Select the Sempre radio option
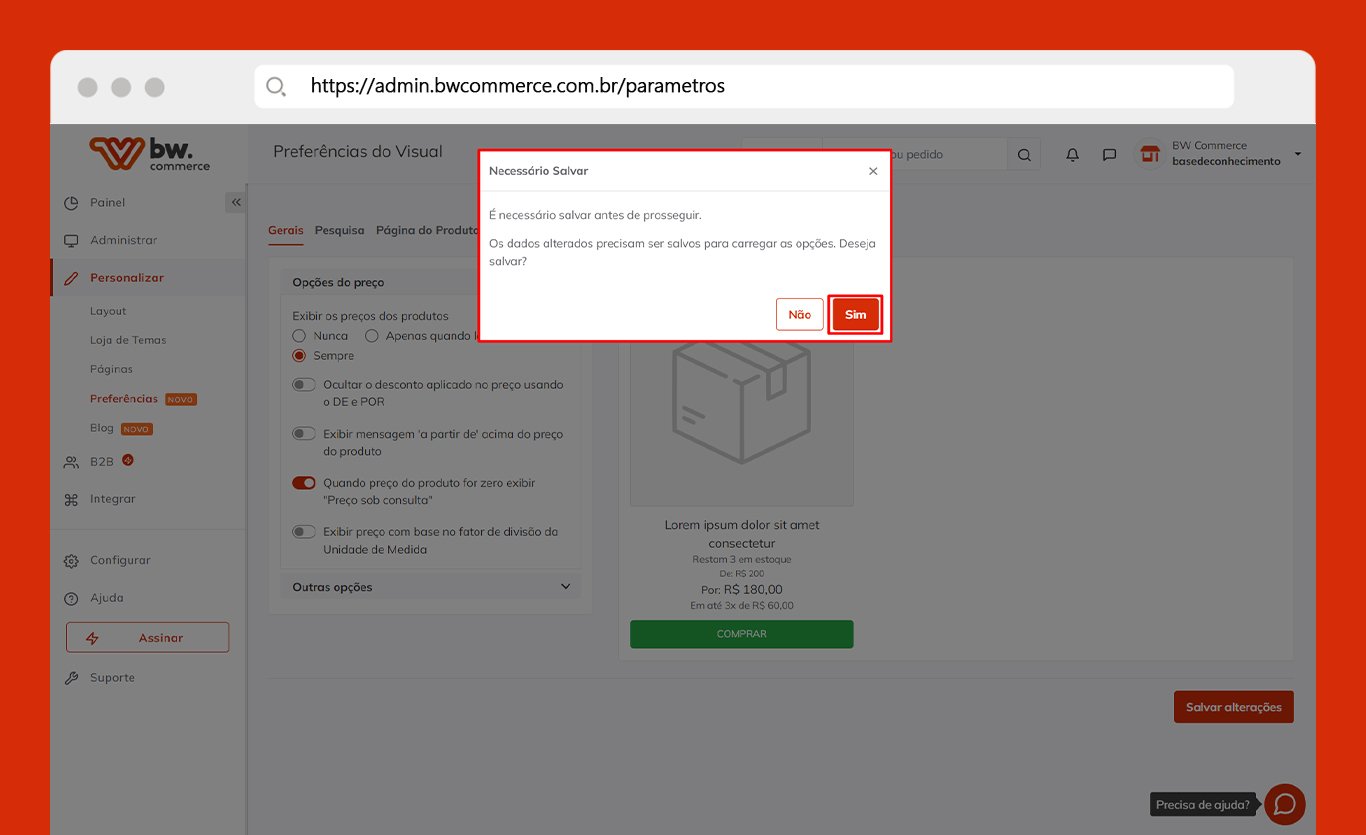Screen dimensions: 1366x835 [x=299, y=356]
